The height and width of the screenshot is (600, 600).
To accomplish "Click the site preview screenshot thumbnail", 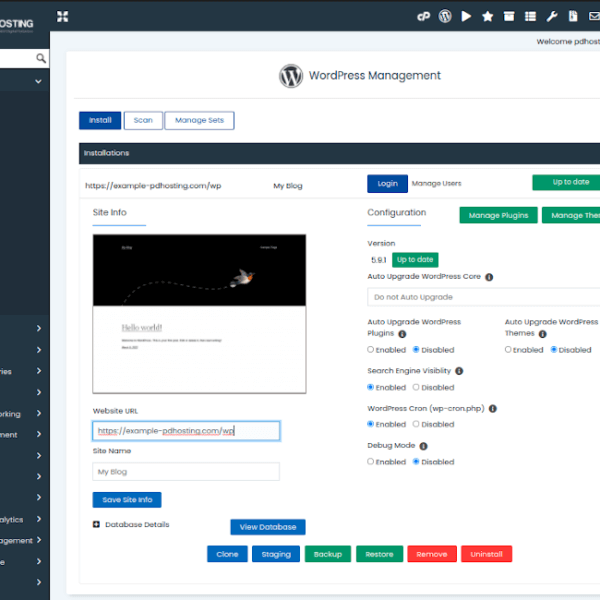I will coord(199,314).
